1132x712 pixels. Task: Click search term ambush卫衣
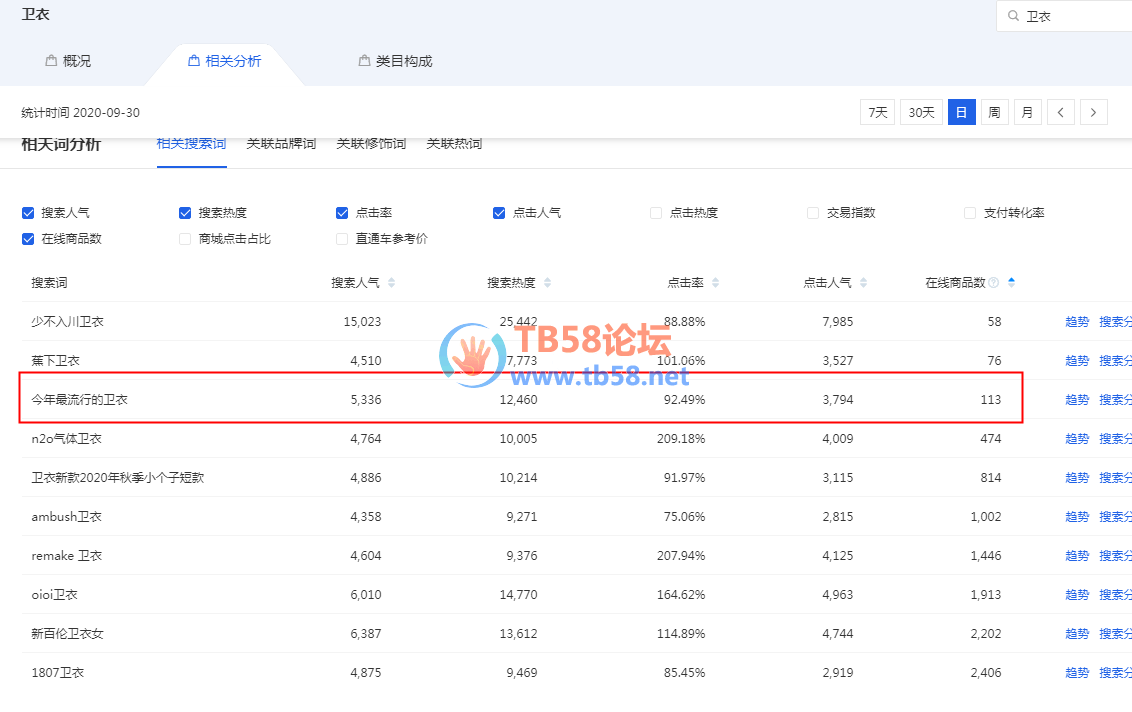click(x=66, y=517)
